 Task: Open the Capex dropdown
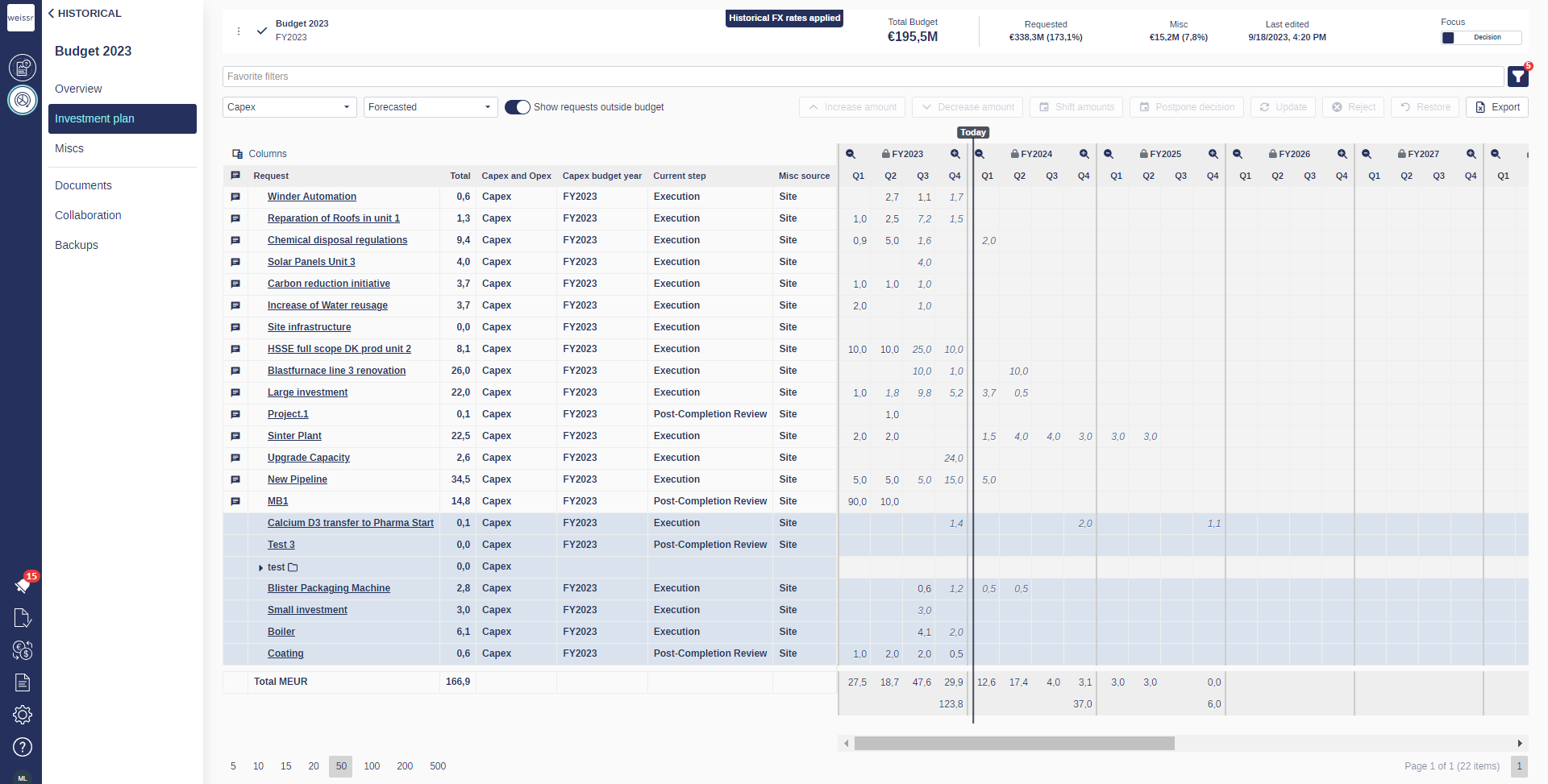(289, 107)
